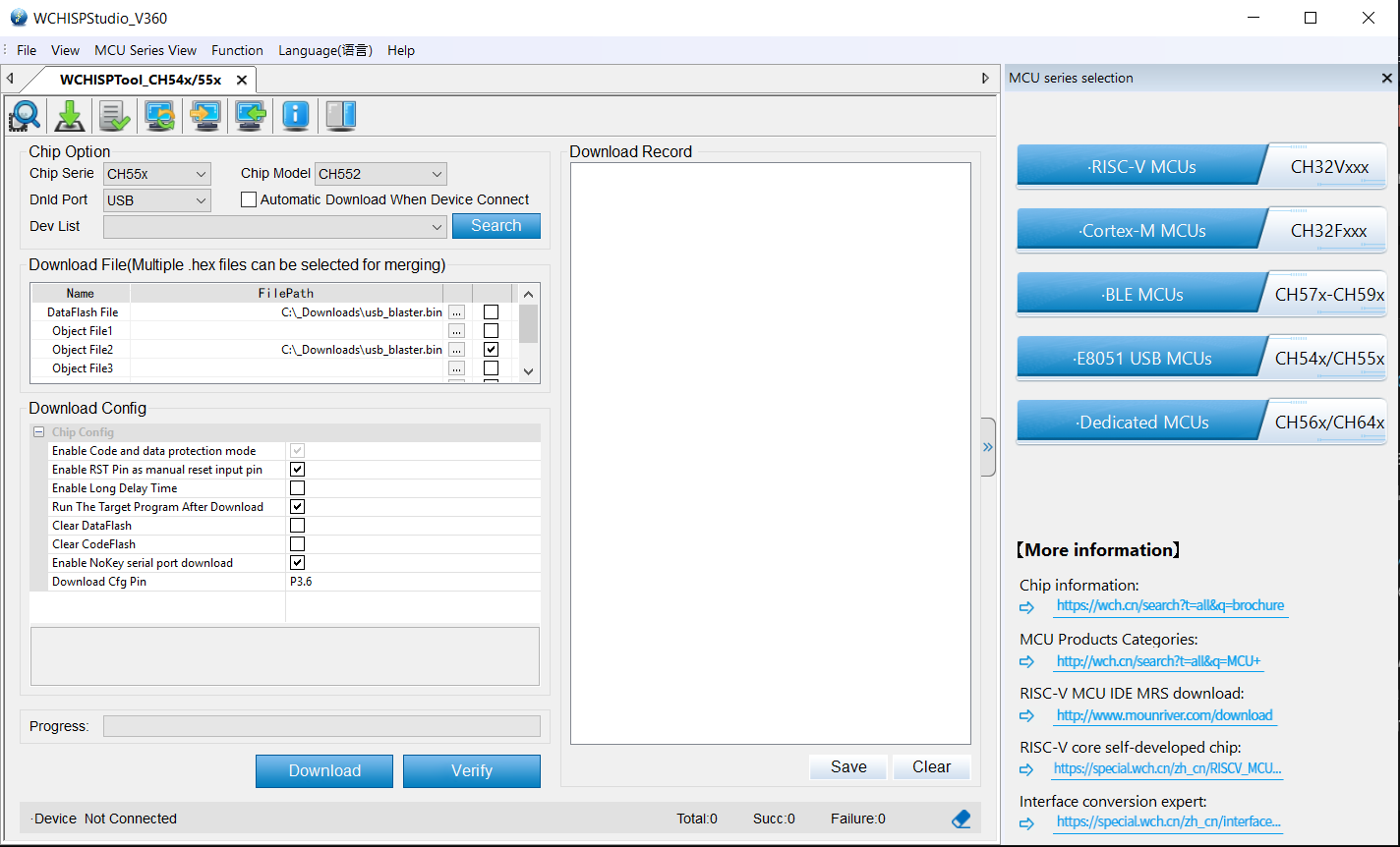The height and width of the screenshot is (847, 1400).
Task: Toggle Run The Target Program After Download
Action: point(297,507)
